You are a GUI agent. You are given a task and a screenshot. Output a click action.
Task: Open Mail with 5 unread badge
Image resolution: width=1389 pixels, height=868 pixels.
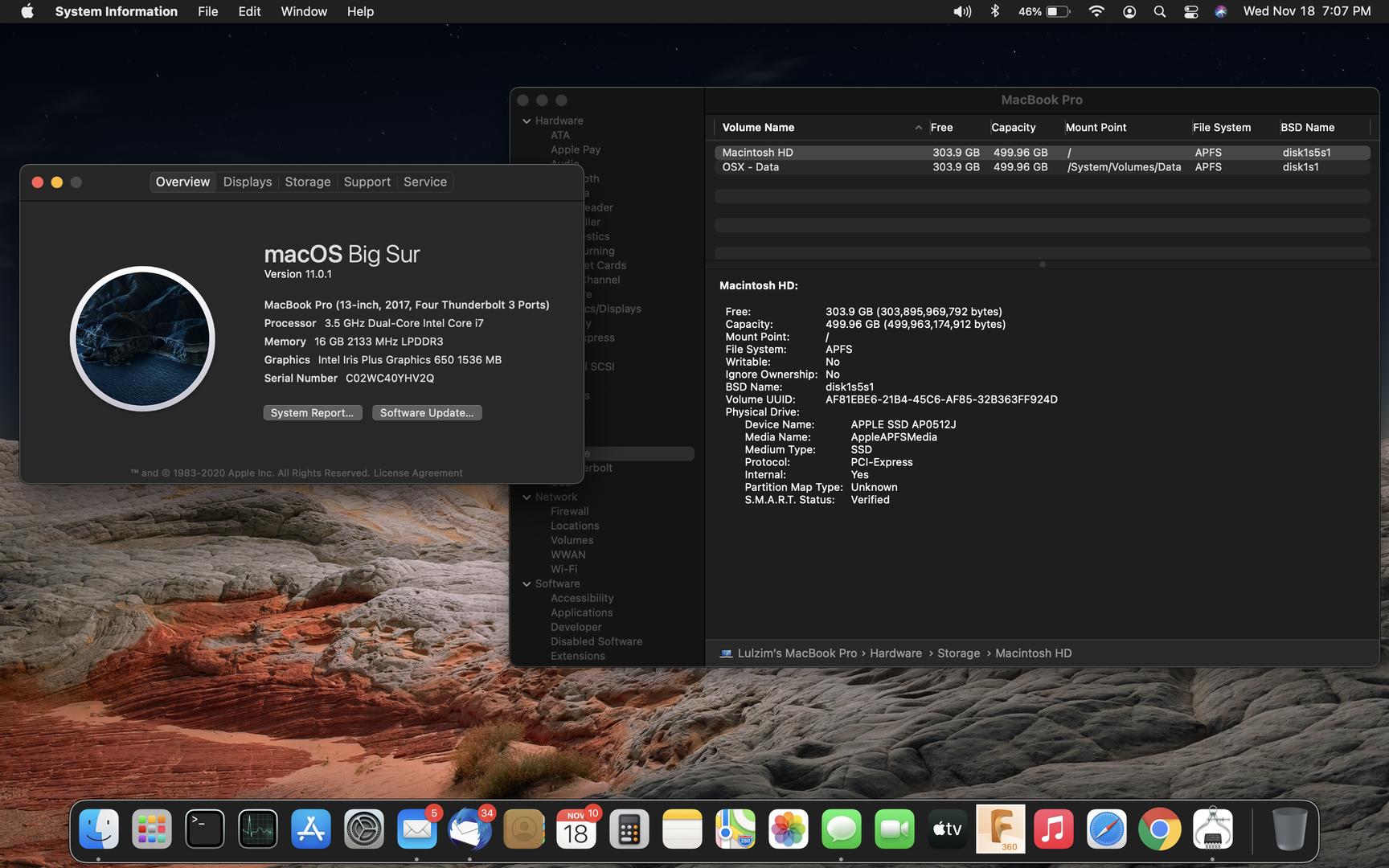point(417,829)
